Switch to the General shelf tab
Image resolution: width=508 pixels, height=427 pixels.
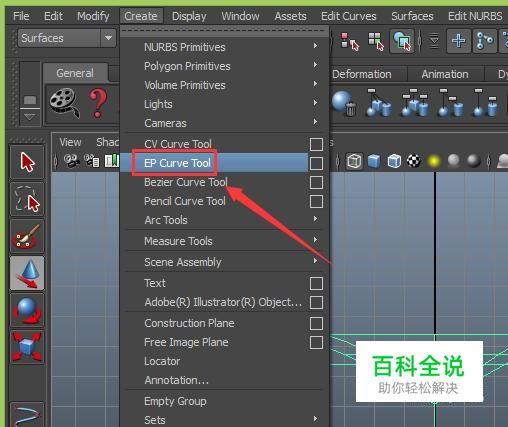tap(75, 73)
